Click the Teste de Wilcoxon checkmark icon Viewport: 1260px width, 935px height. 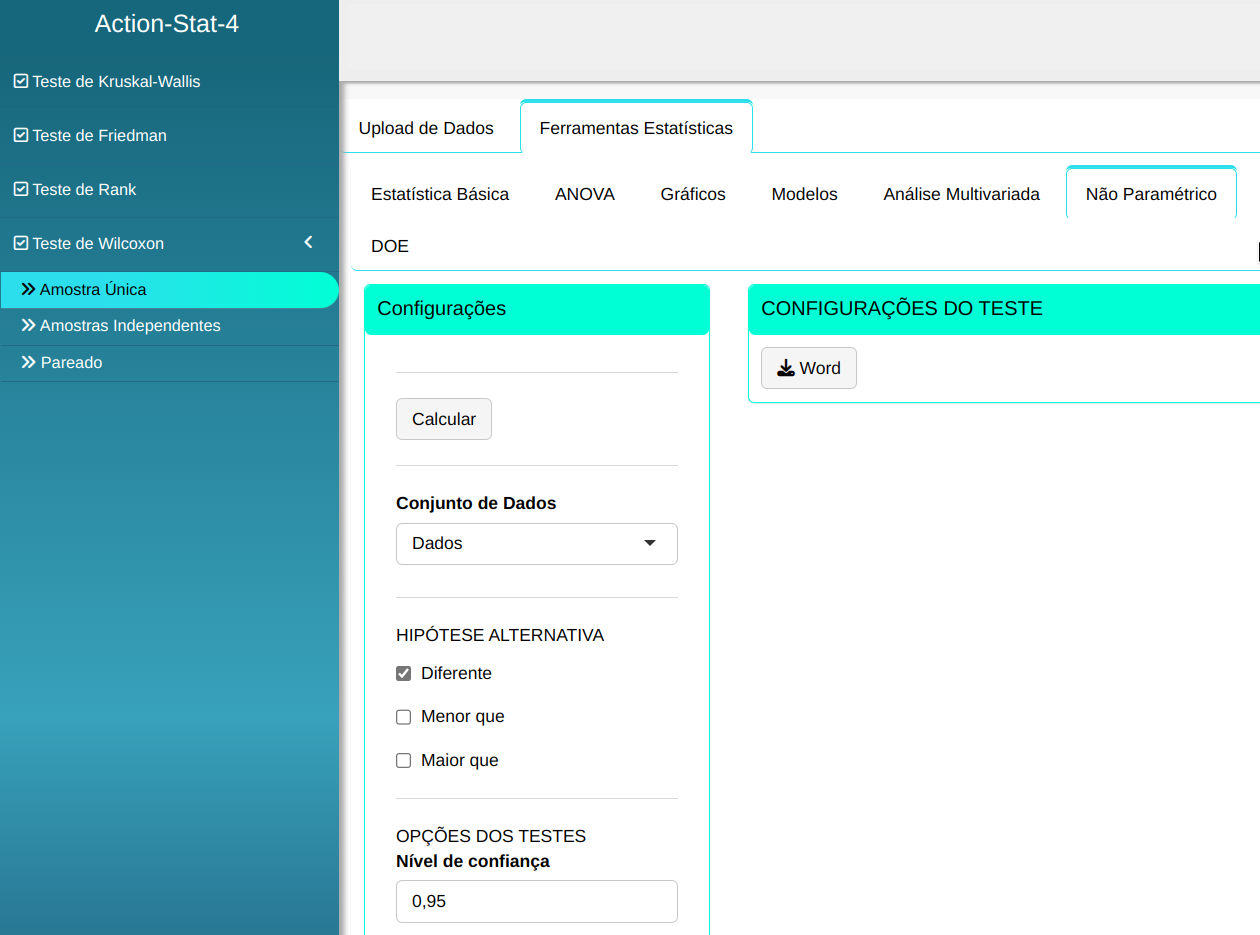20,244
